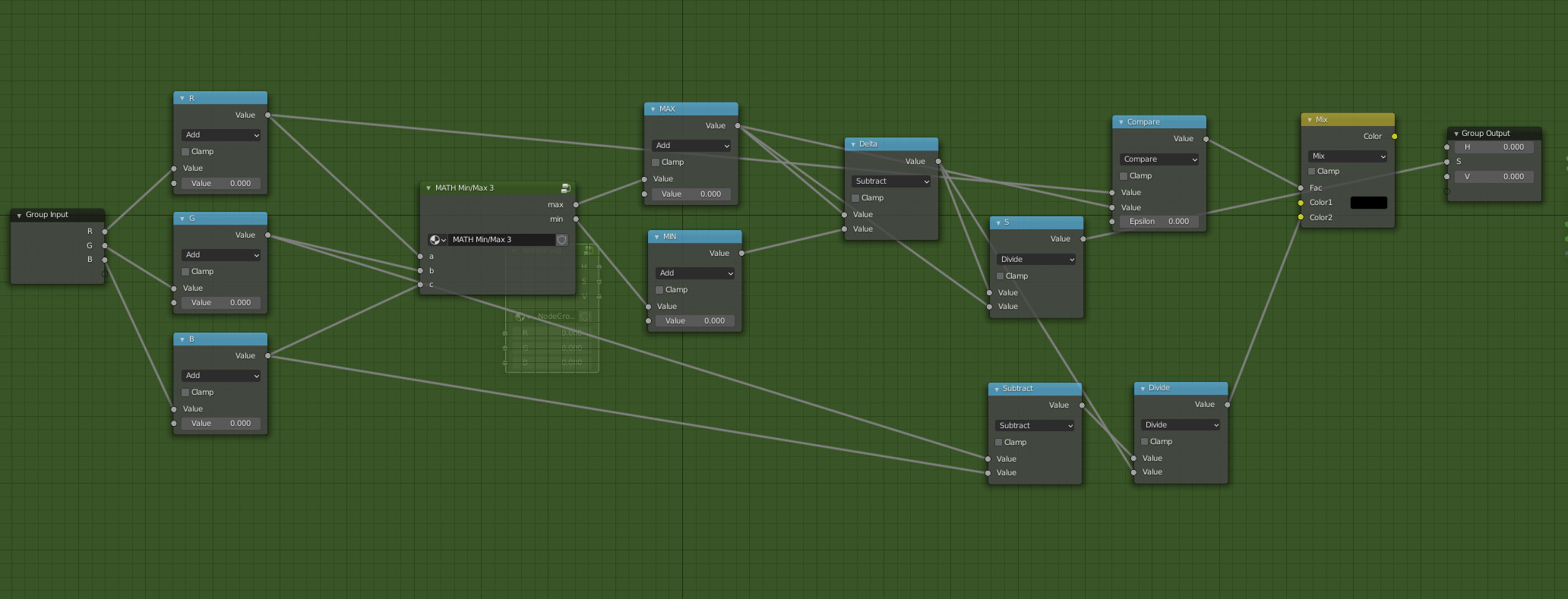Image resolution: width=1568 pixels, height=599 pixels.
Task: Collapse the Group Output node
Action: coord(1456,134)
